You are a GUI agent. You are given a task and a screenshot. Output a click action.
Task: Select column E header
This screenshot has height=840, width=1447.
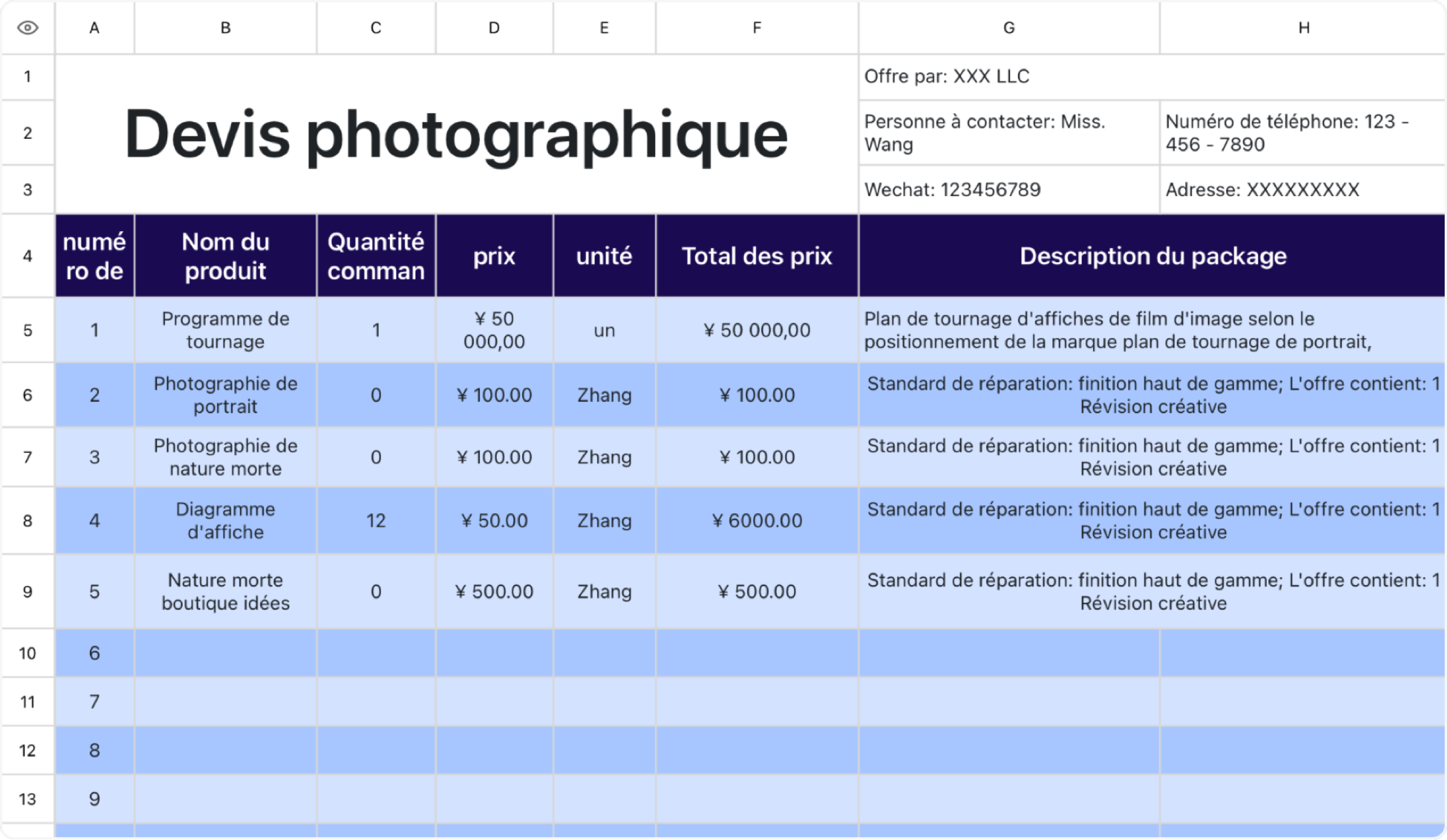pyautogui.click(x=604, y=28)
